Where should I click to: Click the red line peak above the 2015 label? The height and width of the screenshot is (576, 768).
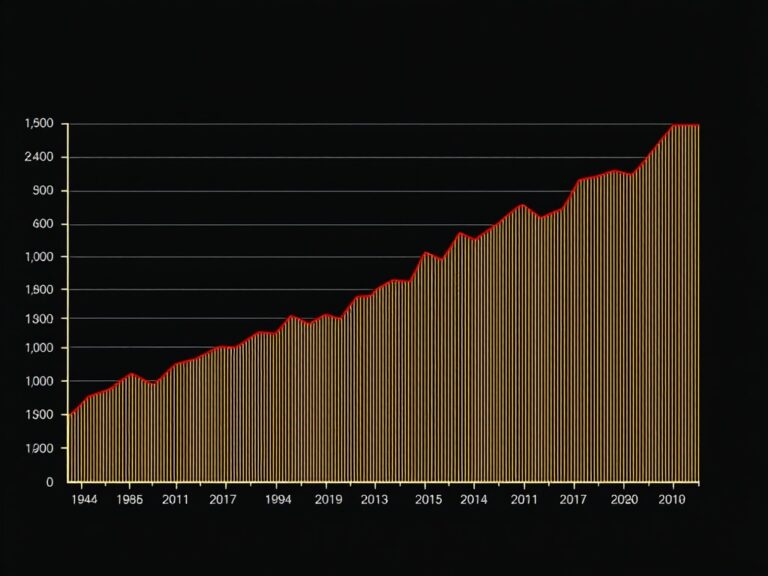(x=426, y=252)
